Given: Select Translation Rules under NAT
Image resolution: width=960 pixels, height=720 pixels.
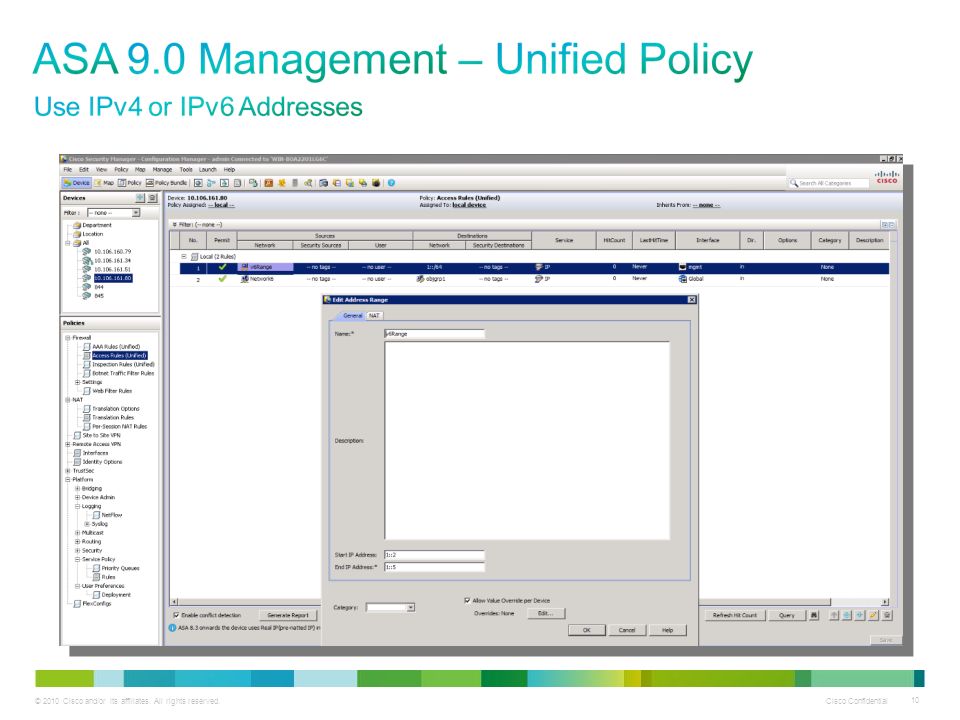Looking at the screenshot, I should [113, 418].
